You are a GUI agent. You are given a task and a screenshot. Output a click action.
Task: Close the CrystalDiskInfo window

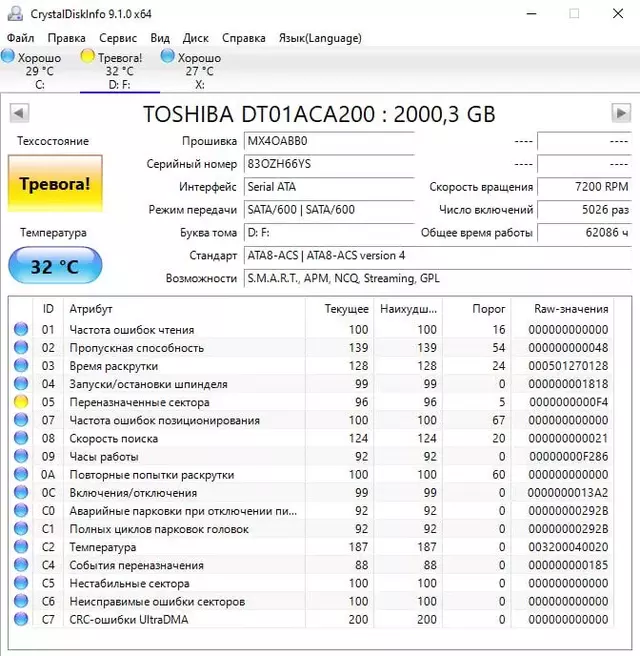tap(618, 13)
